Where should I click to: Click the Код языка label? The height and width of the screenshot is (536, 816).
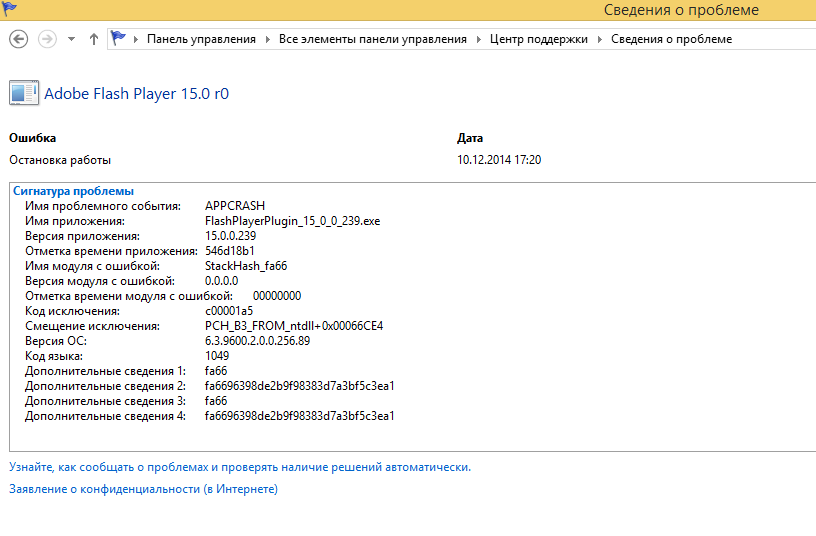click(54, 356)
